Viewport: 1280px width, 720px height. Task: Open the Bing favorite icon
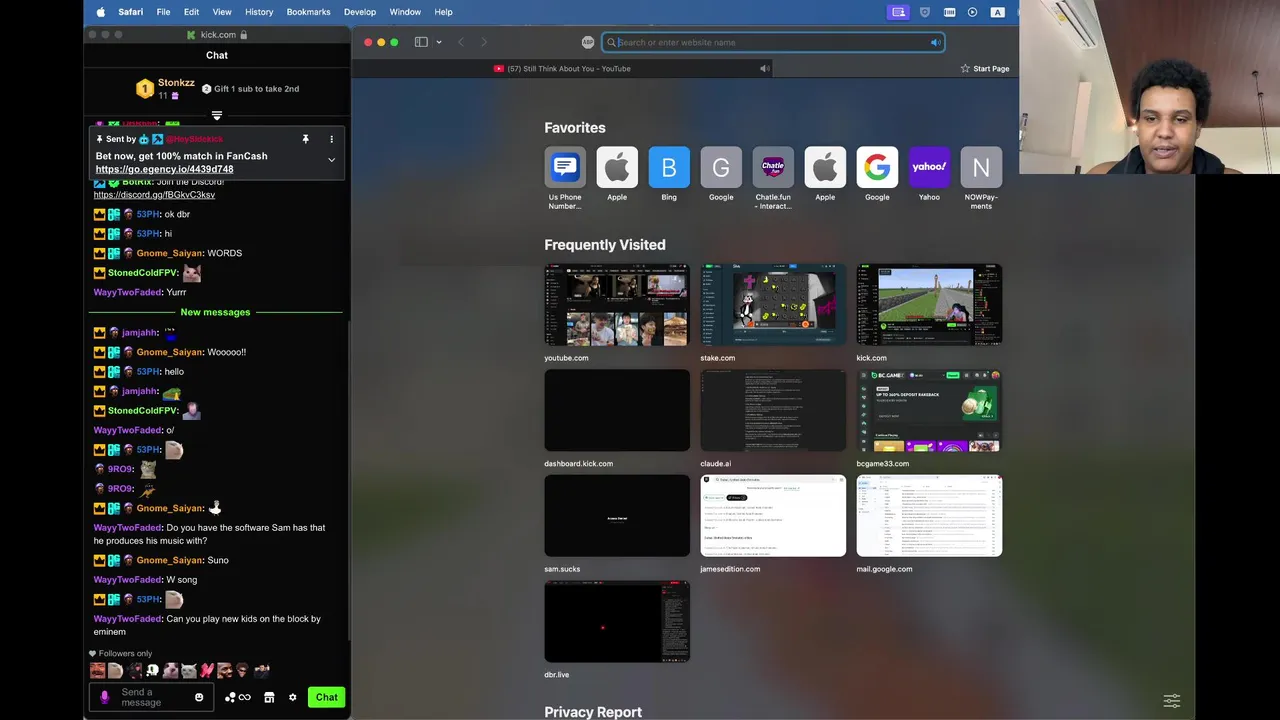(669, 167)
